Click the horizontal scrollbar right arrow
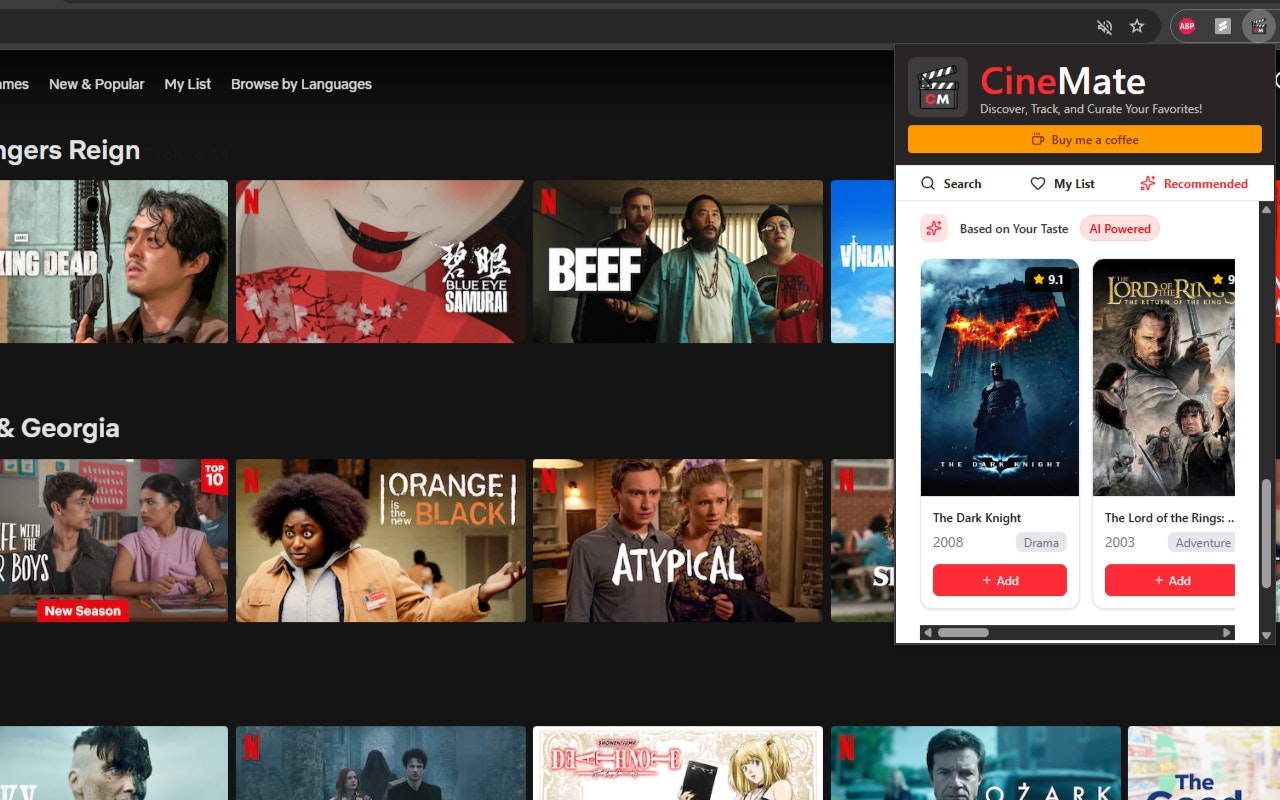The height and width of the screenshot is (800, 1280). [1227, 633]
